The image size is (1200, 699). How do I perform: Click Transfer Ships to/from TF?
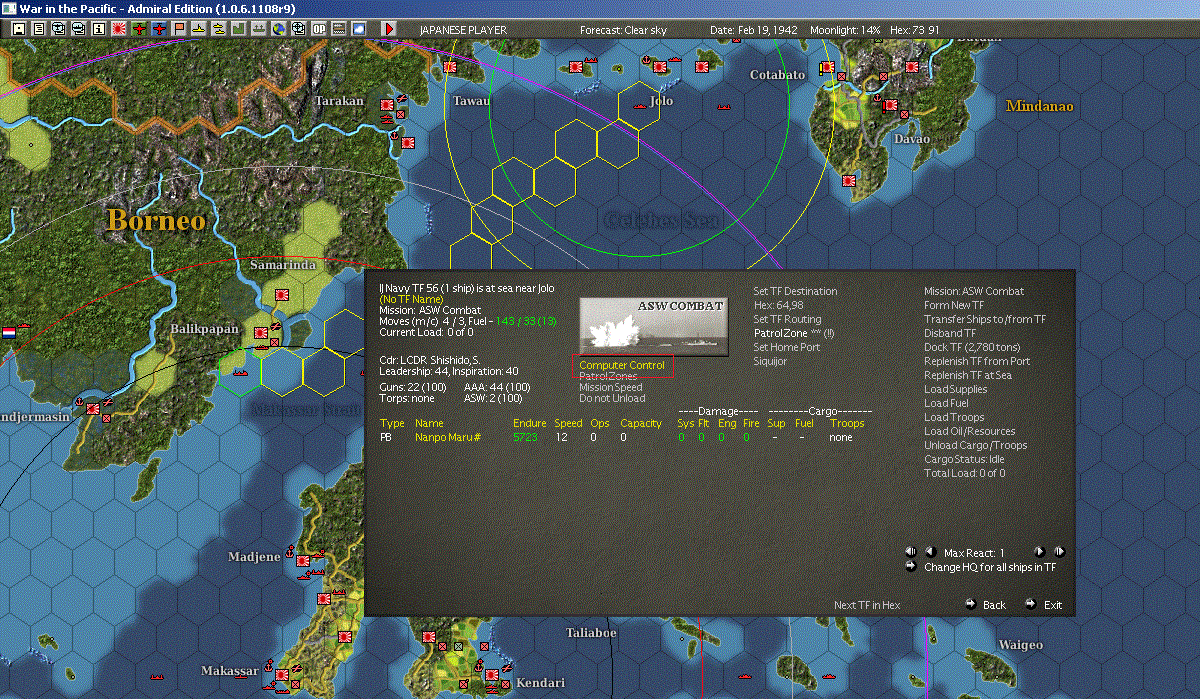[985, 319]
